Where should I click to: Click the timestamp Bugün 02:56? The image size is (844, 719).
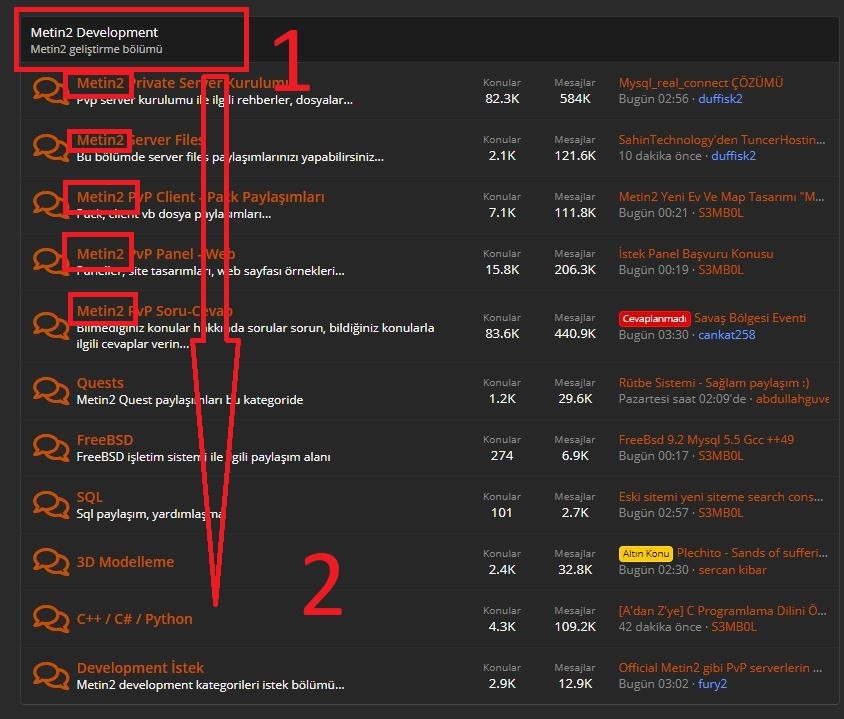pyautogui.click(x=653, y=99)
